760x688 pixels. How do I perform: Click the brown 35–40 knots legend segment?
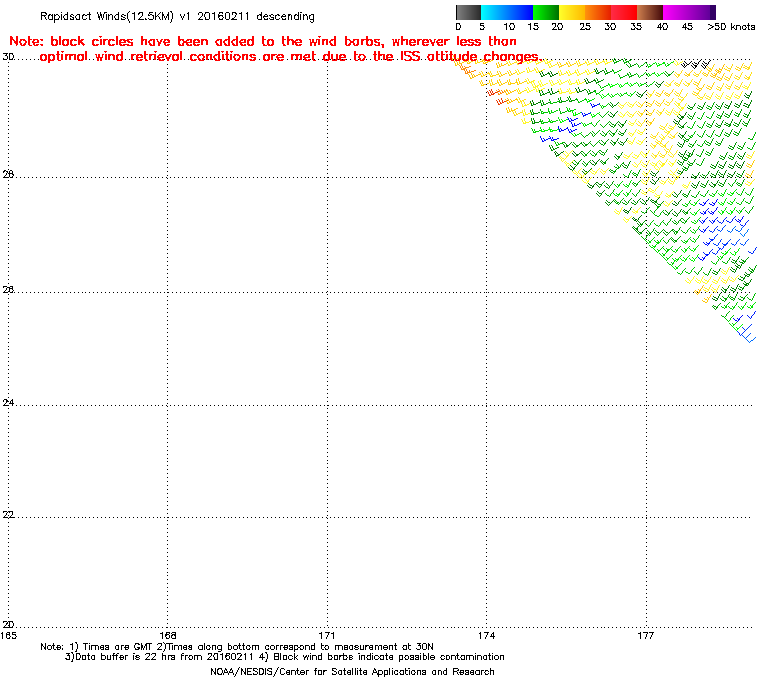pos(650,12)
